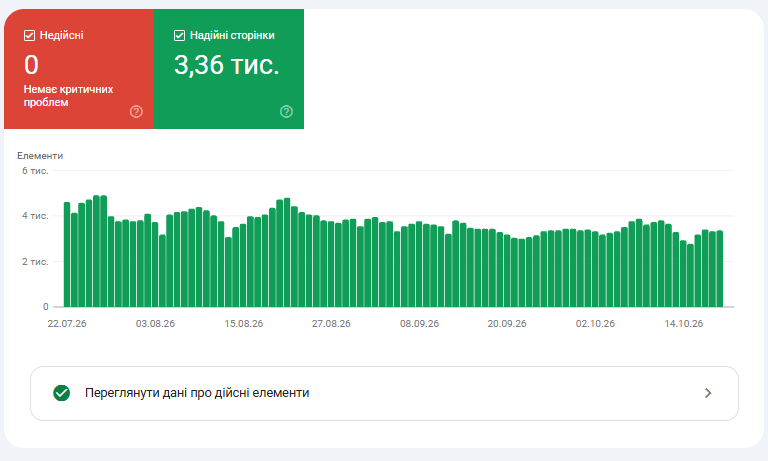Click help icon in red Недійсні card
768x461 pixels.
(x=136, y=112)
